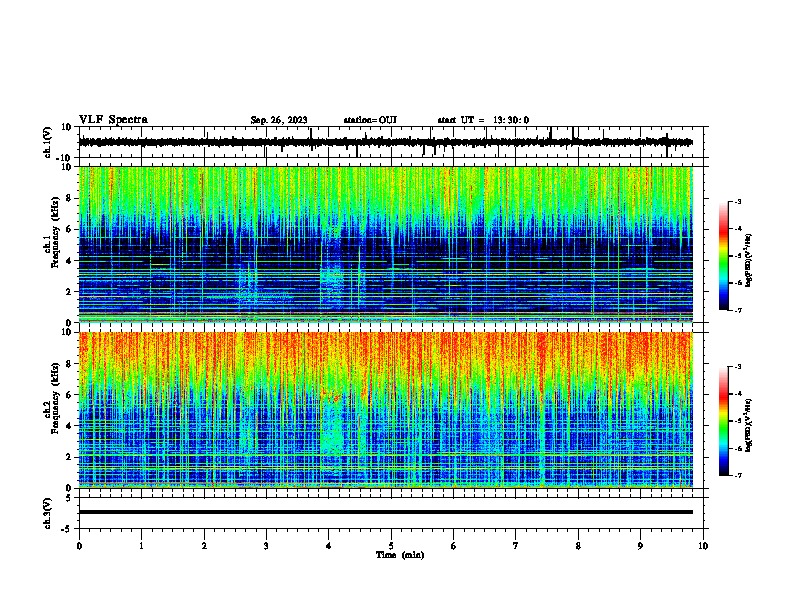Click the "2" tick label on time axis

204,546
